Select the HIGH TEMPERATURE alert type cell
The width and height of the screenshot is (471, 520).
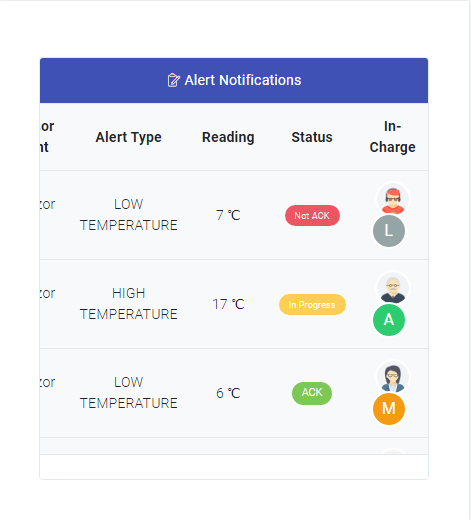[x=128, y=304]
